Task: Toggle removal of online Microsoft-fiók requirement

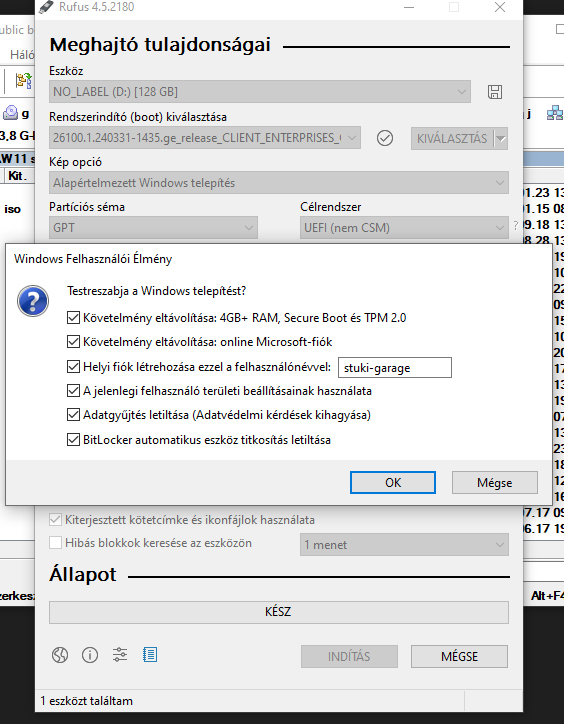Action: [73, 342]
